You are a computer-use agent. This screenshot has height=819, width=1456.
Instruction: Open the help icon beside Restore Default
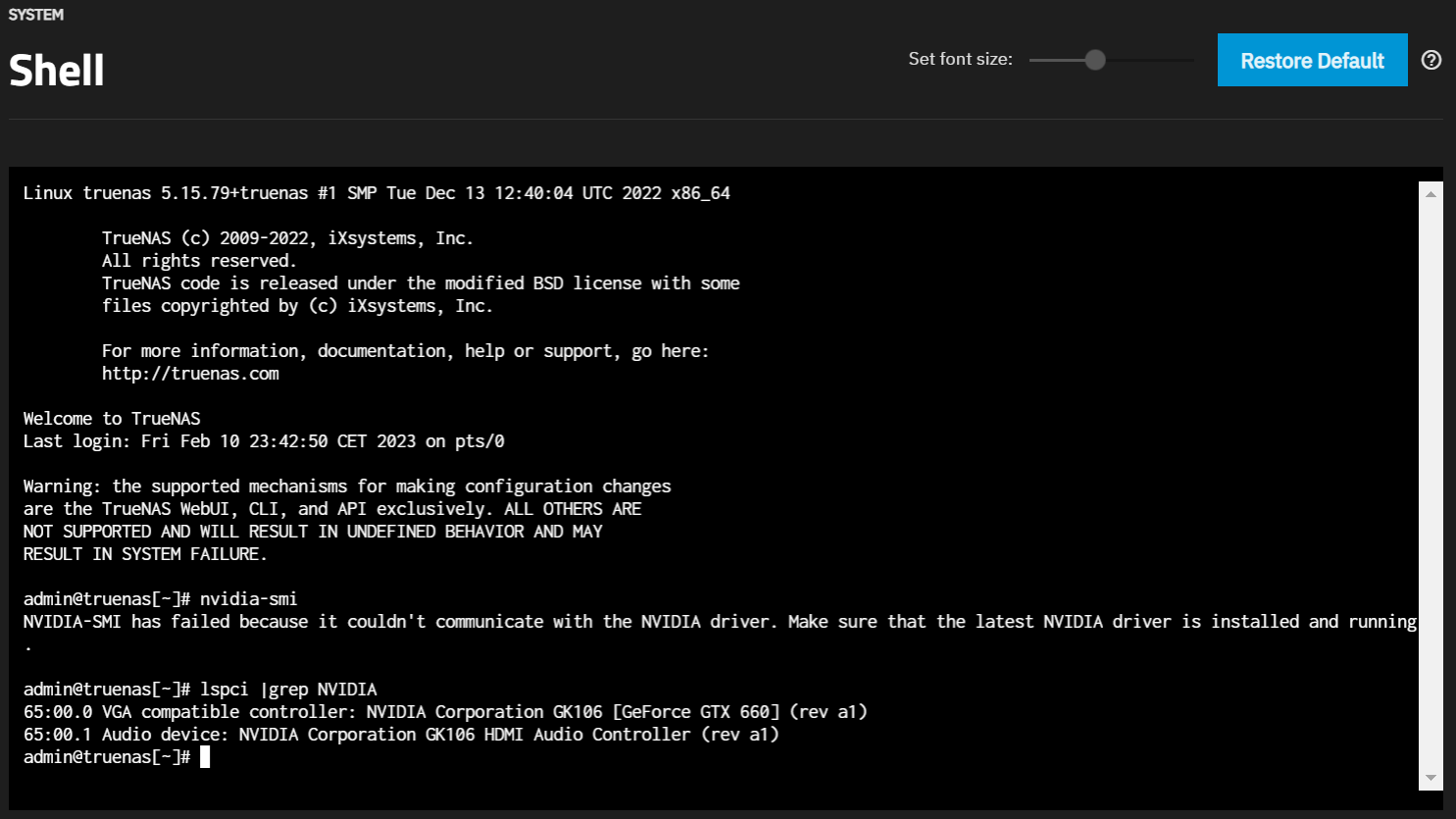click(1431, 60)
